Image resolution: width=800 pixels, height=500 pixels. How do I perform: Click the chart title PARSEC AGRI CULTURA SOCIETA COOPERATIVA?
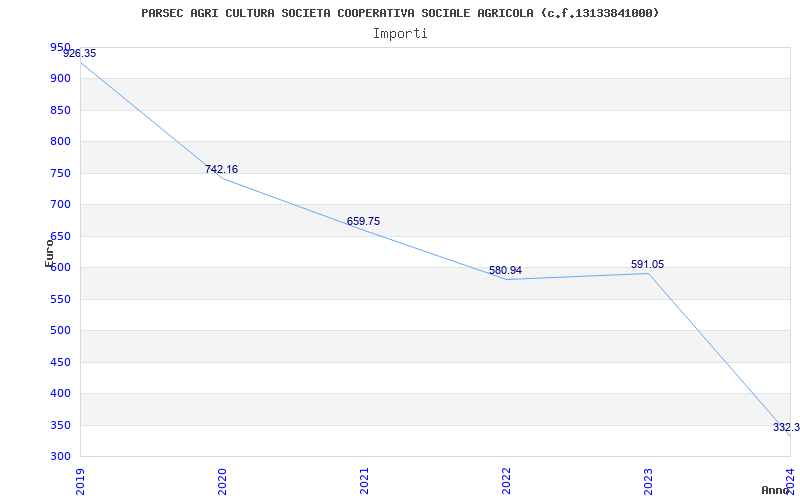coord(400,13)
